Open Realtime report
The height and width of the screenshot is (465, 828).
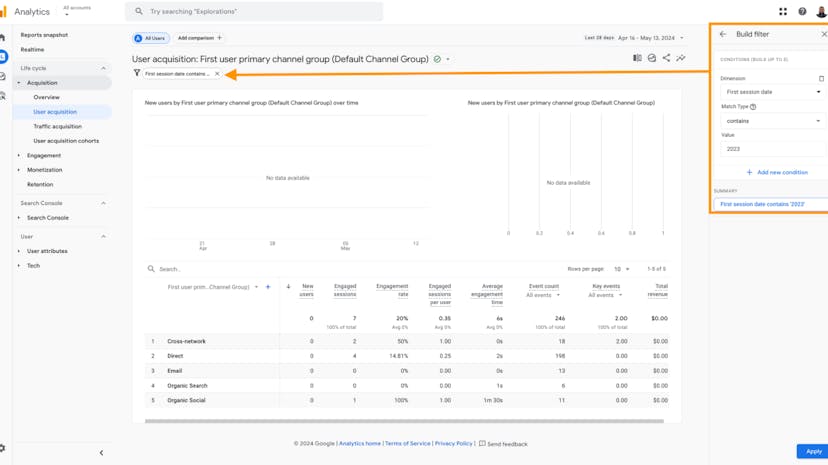click(x=32, y=50)
